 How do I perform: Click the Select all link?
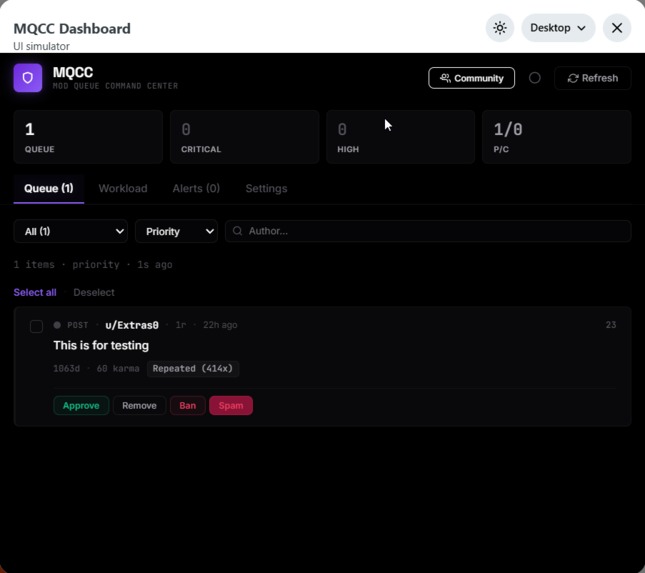pyautogui.click(x=35, y=292)
